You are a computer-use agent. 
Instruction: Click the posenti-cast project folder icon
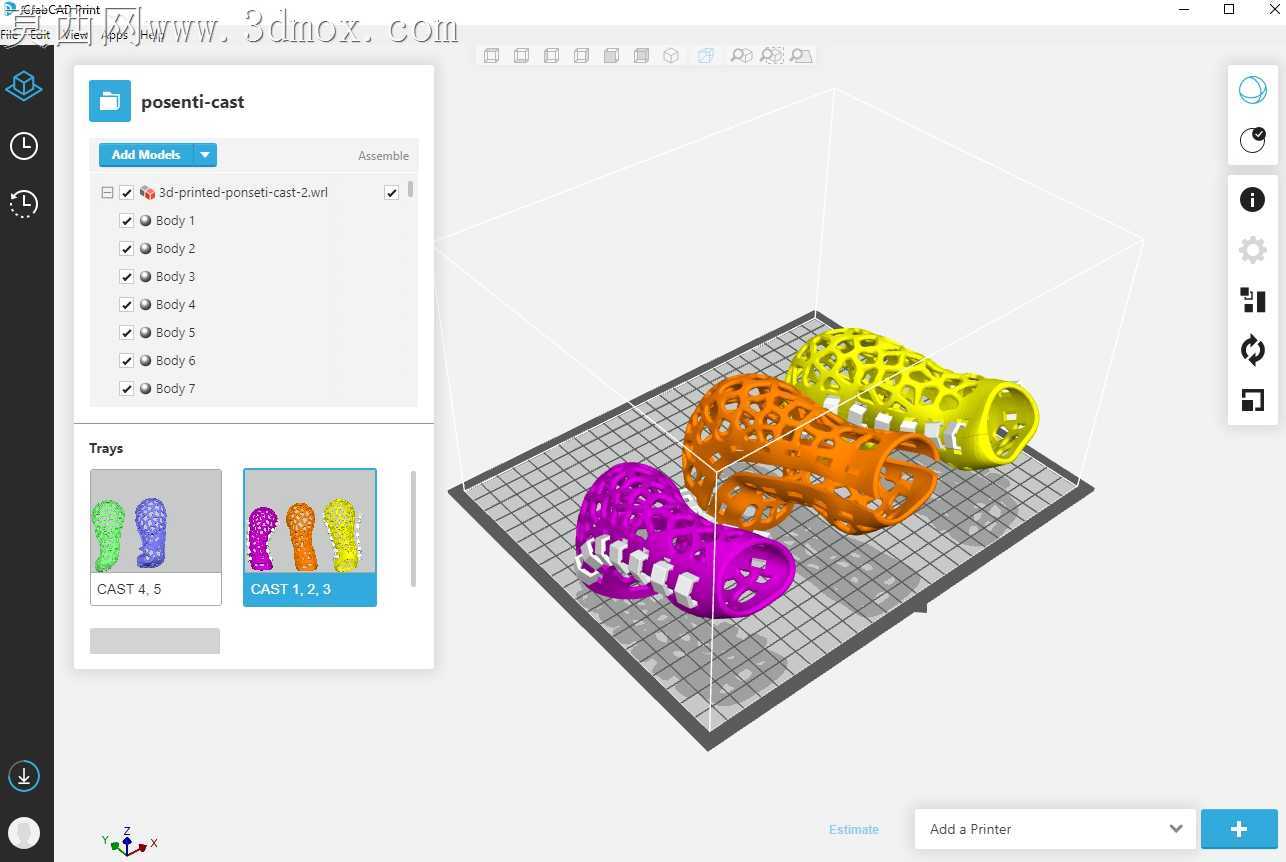pyautogui.click(x=110, y=101)
